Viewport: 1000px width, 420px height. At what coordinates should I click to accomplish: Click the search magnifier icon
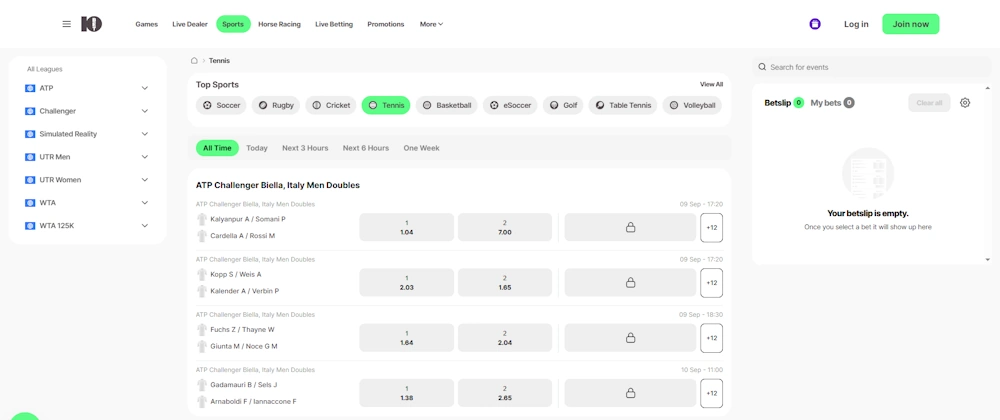pyautogui.click(x=762, y=67)
